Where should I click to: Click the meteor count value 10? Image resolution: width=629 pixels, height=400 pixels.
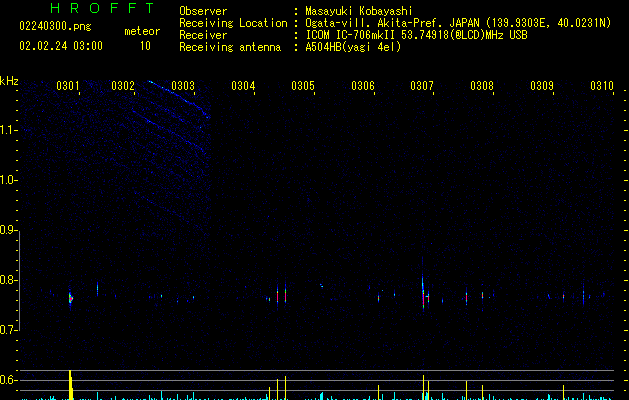tap(145, 46)
